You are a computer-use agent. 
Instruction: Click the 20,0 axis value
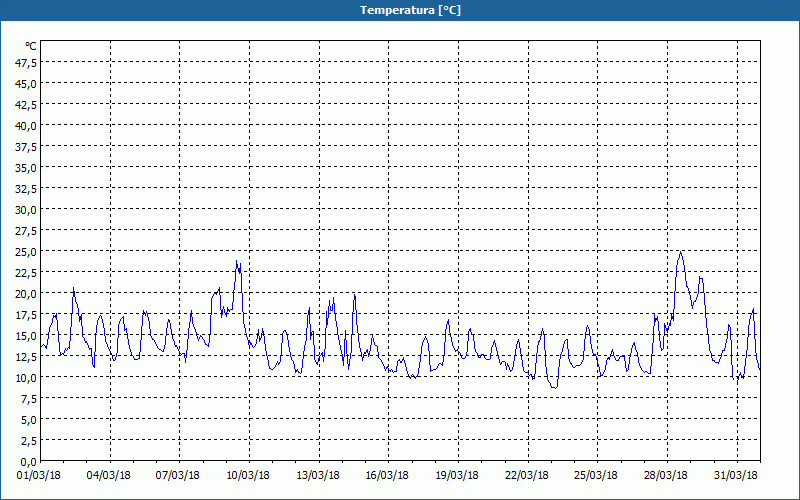(x=27, y=294)
